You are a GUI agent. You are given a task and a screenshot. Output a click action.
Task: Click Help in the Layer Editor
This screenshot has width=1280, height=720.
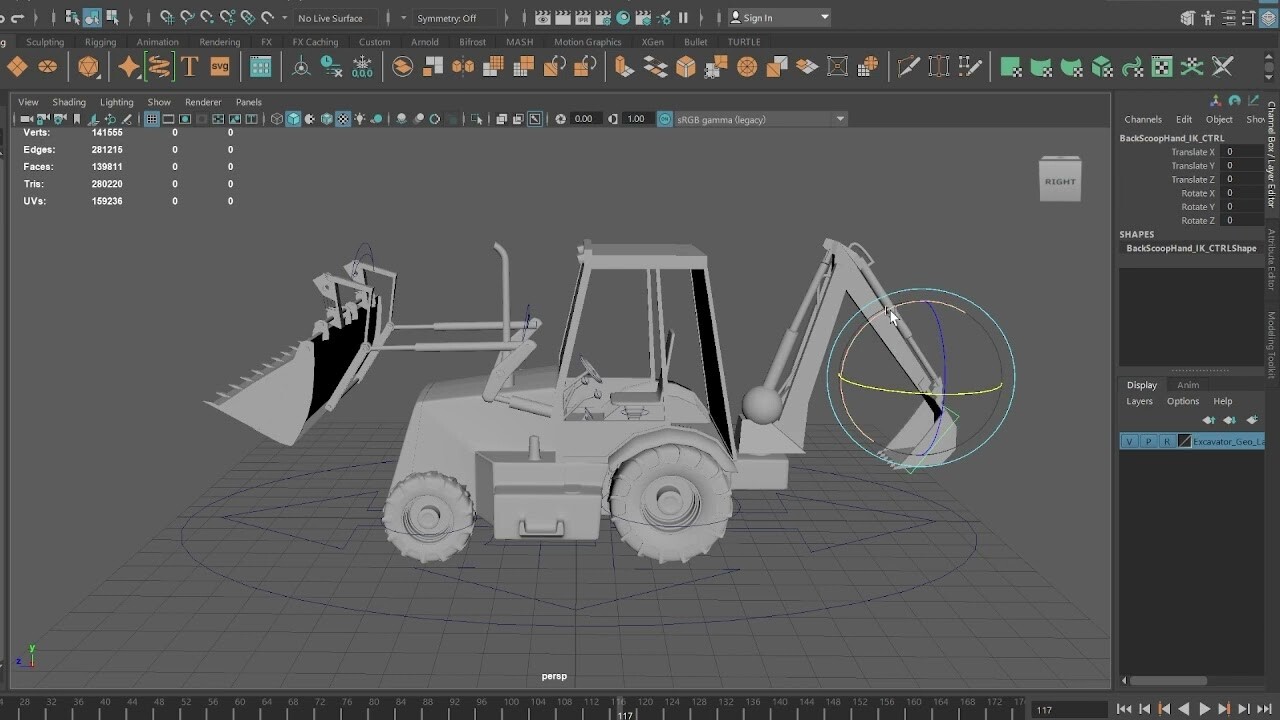(1223, 401)
